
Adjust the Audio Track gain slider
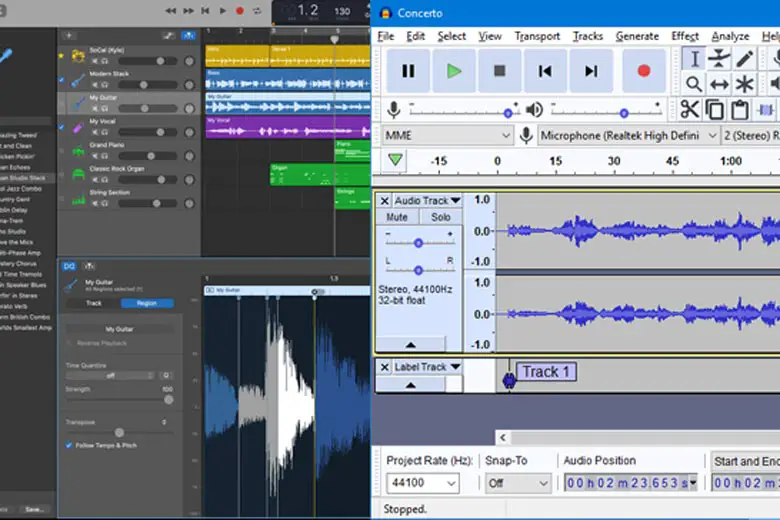point(418,243)
